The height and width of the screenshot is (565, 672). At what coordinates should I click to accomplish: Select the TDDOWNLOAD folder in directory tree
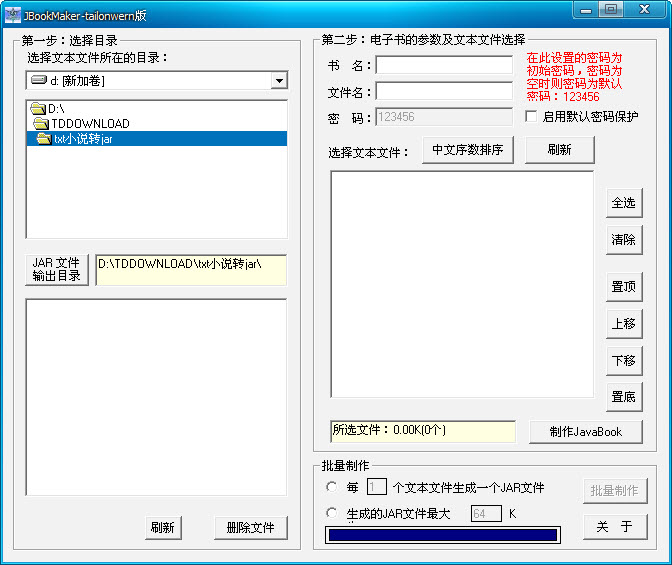point(90,124)
